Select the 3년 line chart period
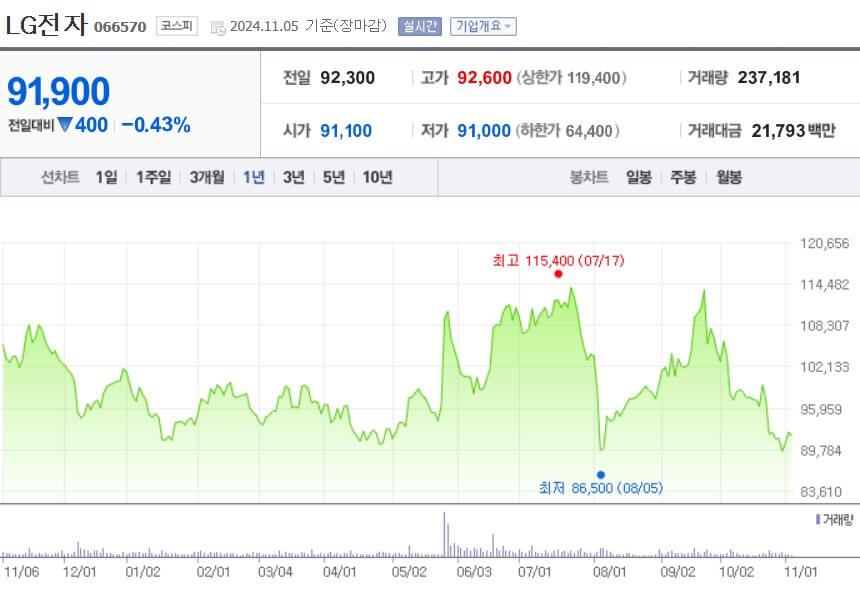The width and height of the screenshot is (860, 593). point(293,177)
